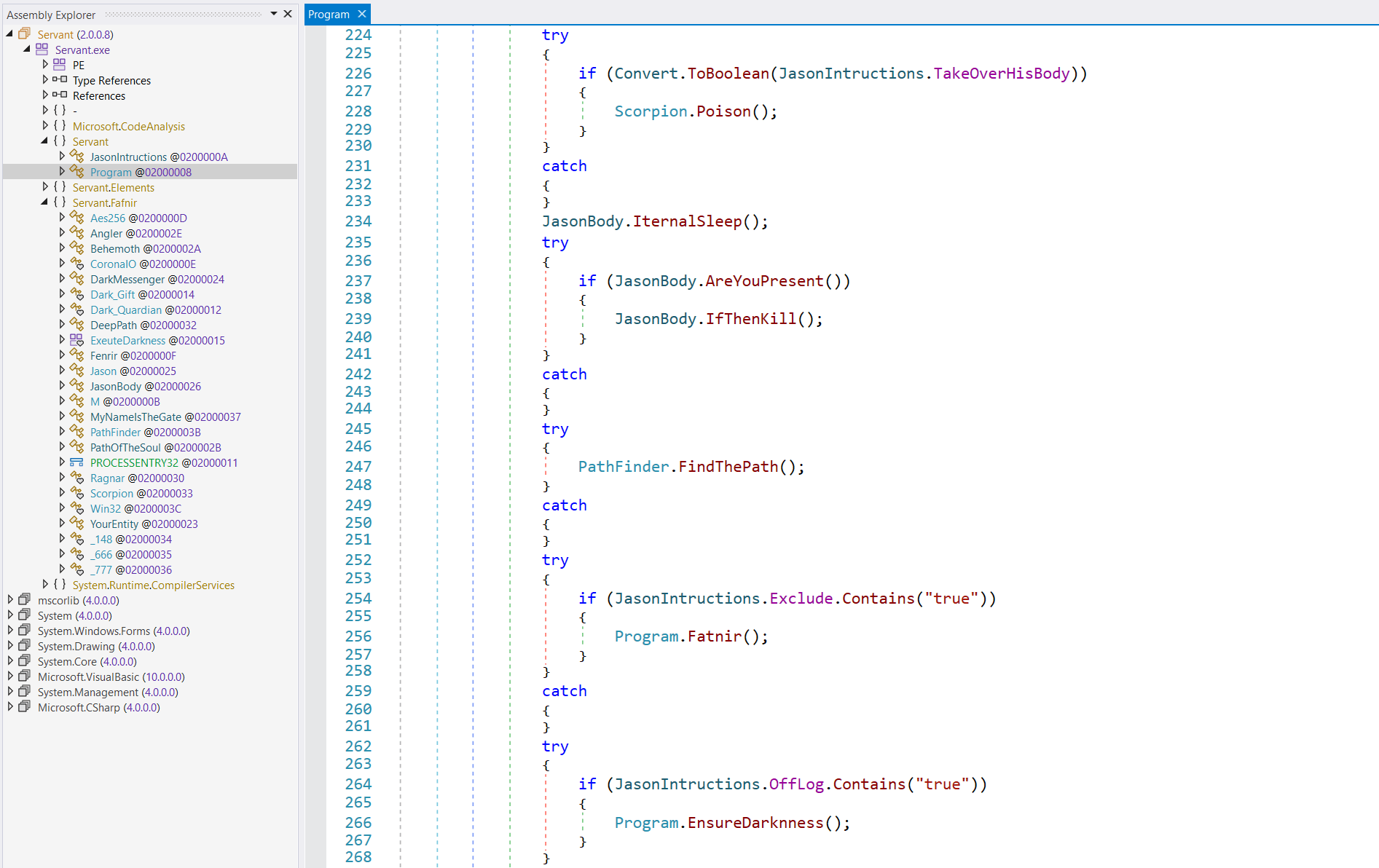Expand the System.Runtime.CompilerServices namespace
The image size is (1379, 868).
click(45, 584)
